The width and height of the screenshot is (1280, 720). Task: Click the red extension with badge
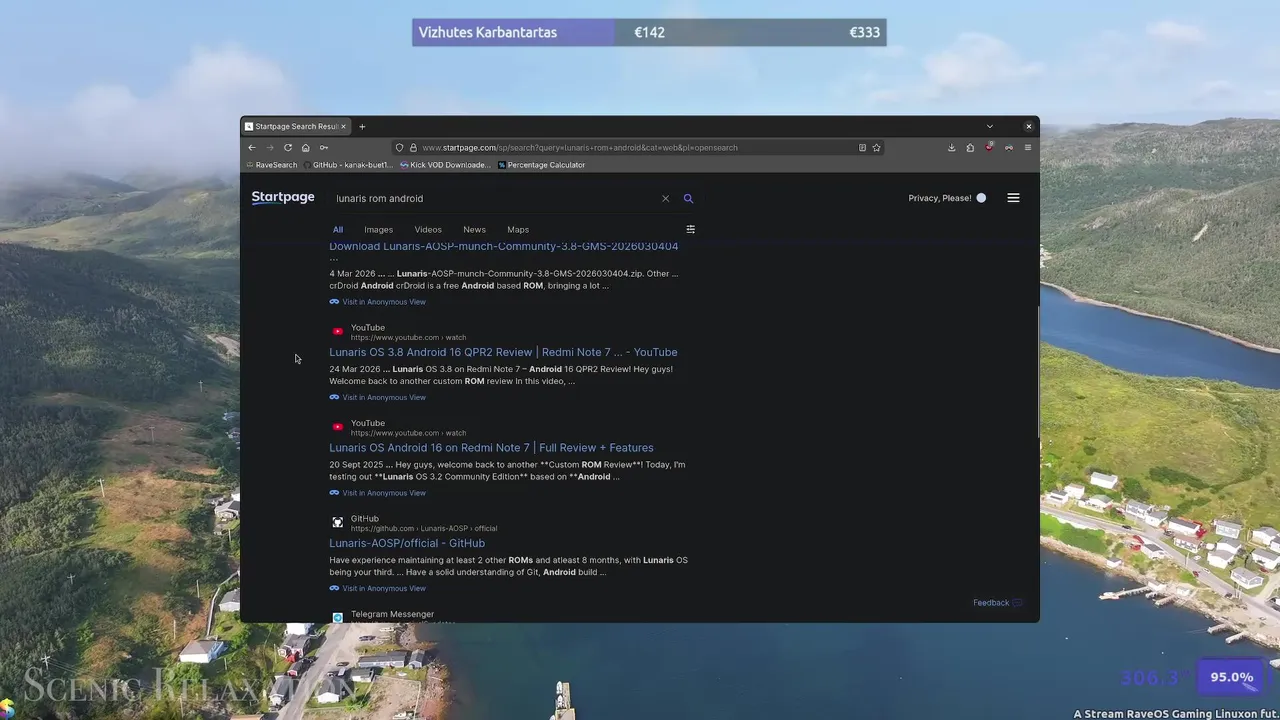click(989, 147)
